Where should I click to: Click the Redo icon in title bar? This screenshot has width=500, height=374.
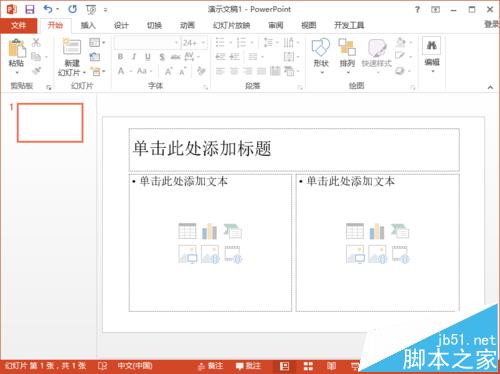tap(72, 9)
